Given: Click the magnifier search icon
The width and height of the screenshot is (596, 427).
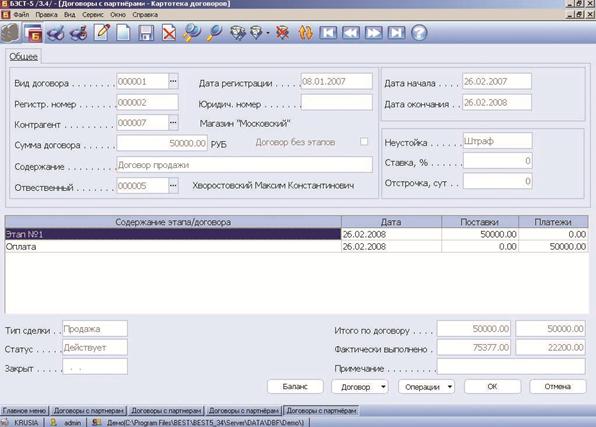Looking at the screenshot, I should [215, 33].
